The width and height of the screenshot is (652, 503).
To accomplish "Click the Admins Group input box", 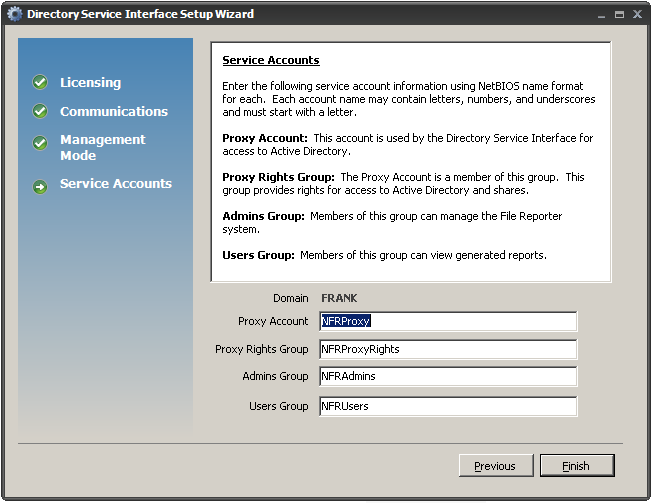I will [447, 377].
